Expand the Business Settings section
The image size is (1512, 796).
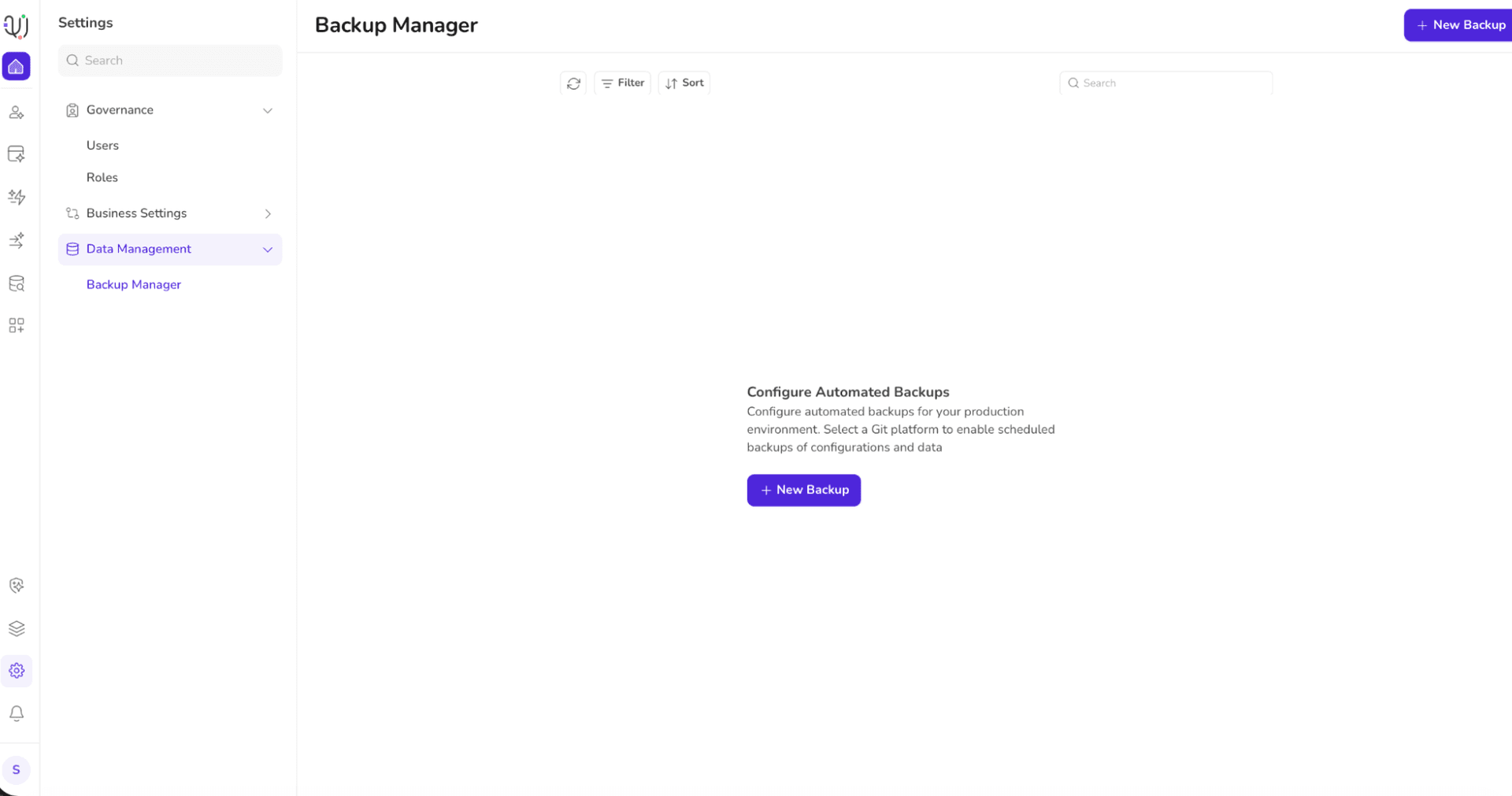click(267, 214)
